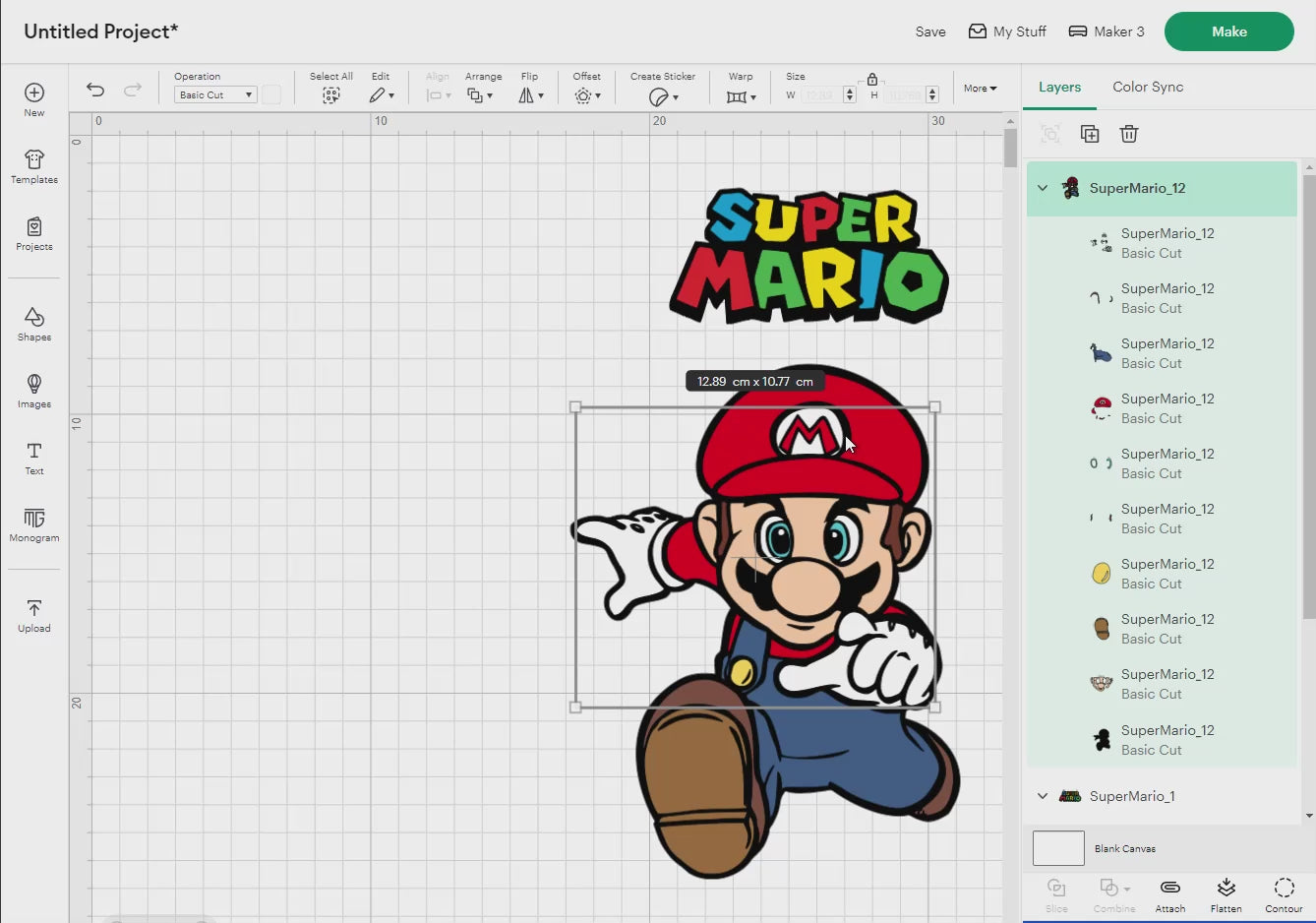Collapse the SuperMario_12 layer group
The width and height of the screenshot is (1316, 923).
coord(1043,188)
